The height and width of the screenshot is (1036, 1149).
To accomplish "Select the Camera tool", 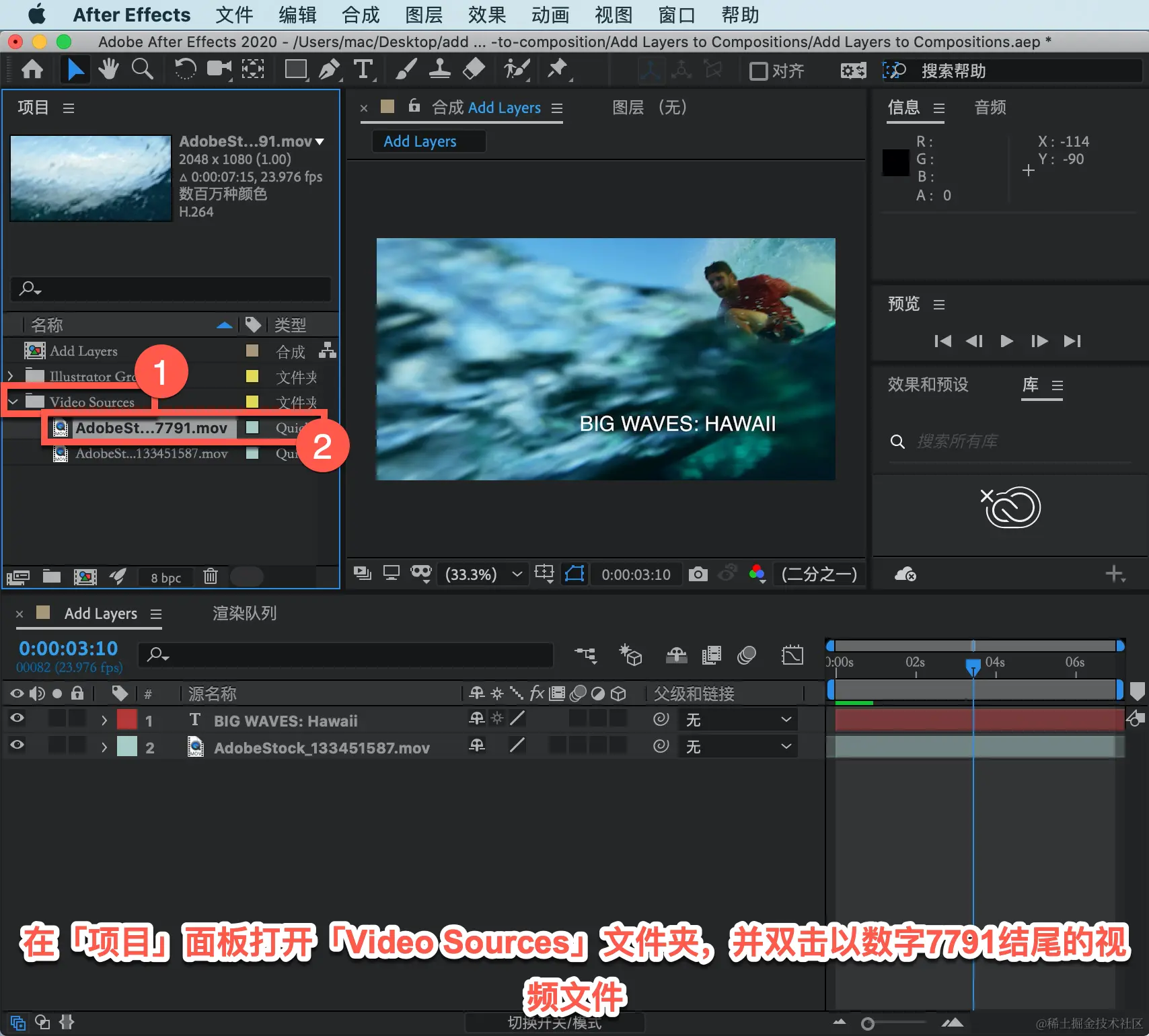I will coord(219,69).
